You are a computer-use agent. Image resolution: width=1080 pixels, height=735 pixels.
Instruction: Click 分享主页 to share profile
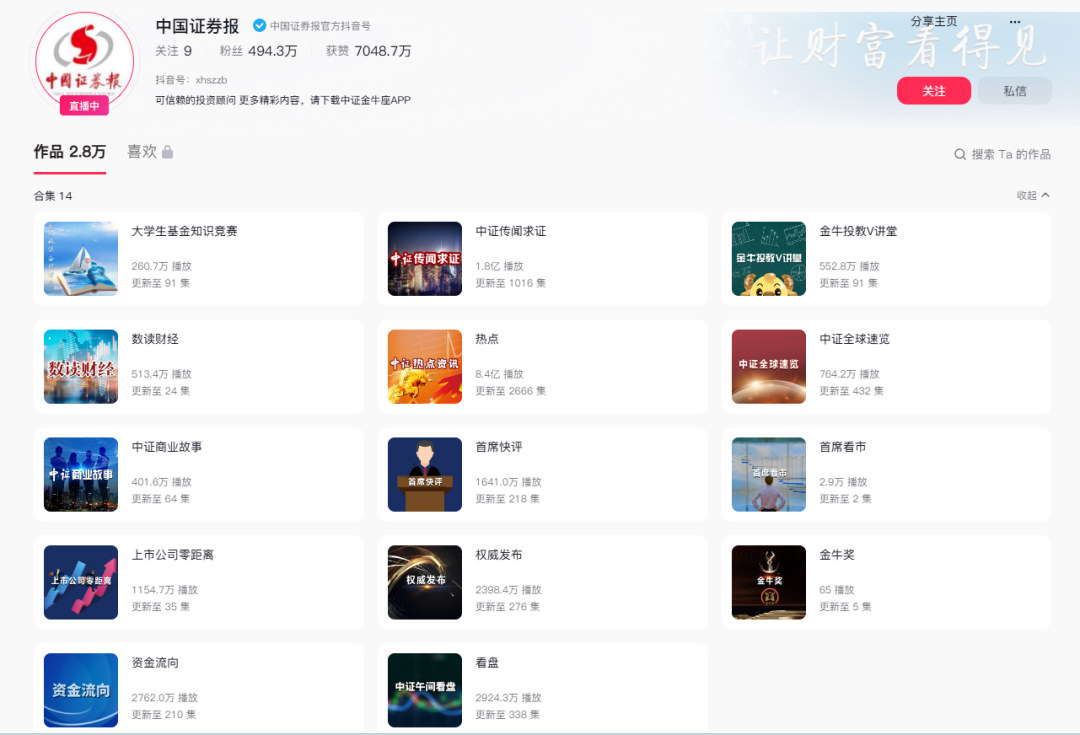pos(934,22)
